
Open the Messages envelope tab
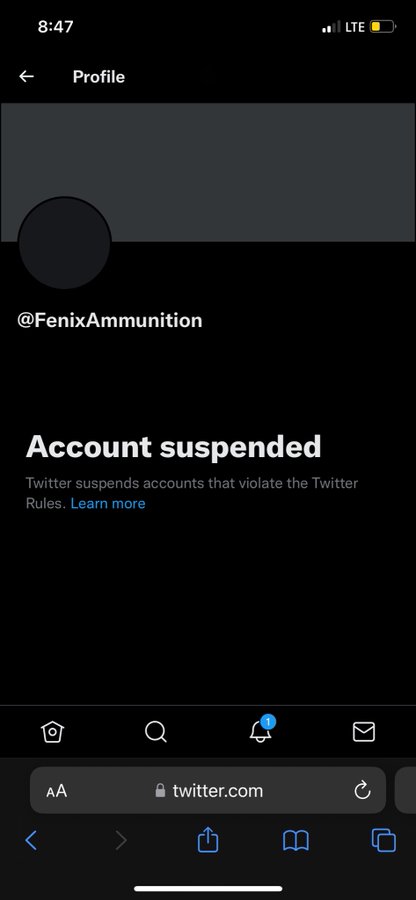[364, 731]
